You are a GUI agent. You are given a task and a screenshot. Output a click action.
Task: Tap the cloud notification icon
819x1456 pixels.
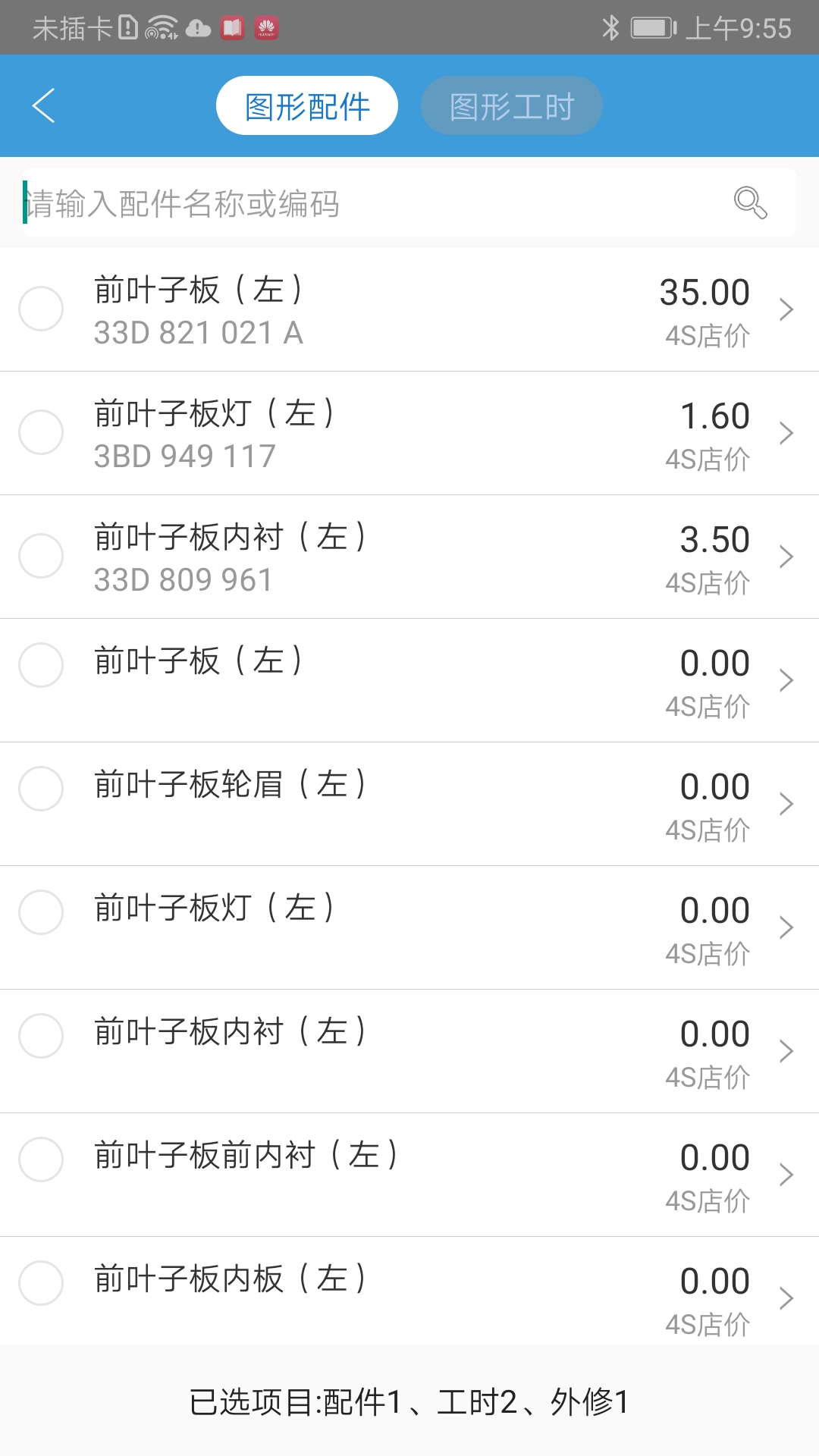(x=198, y=29)
